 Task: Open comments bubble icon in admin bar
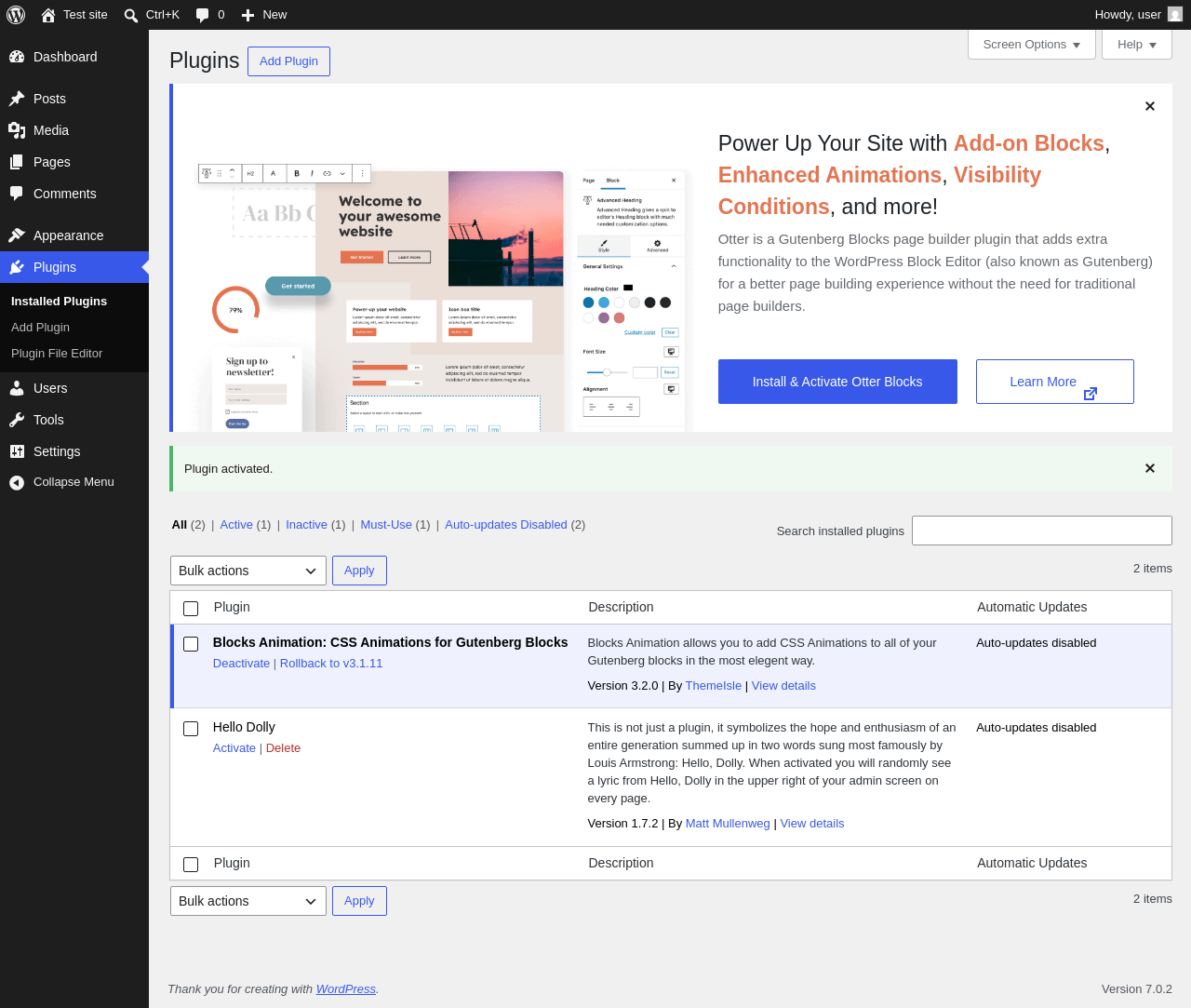[x=202, y=15]
